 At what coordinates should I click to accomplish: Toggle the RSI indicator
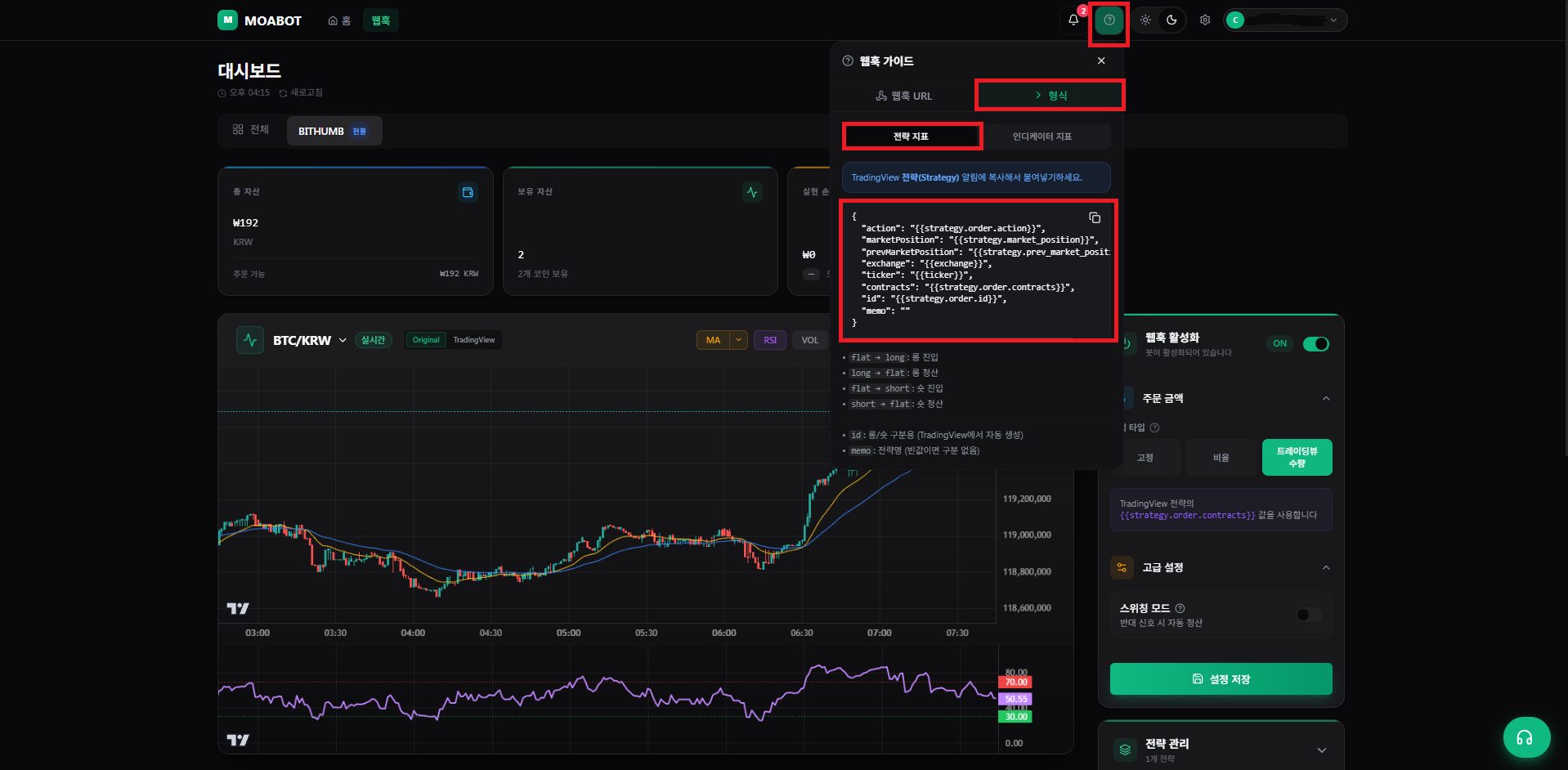click(770, 340)
